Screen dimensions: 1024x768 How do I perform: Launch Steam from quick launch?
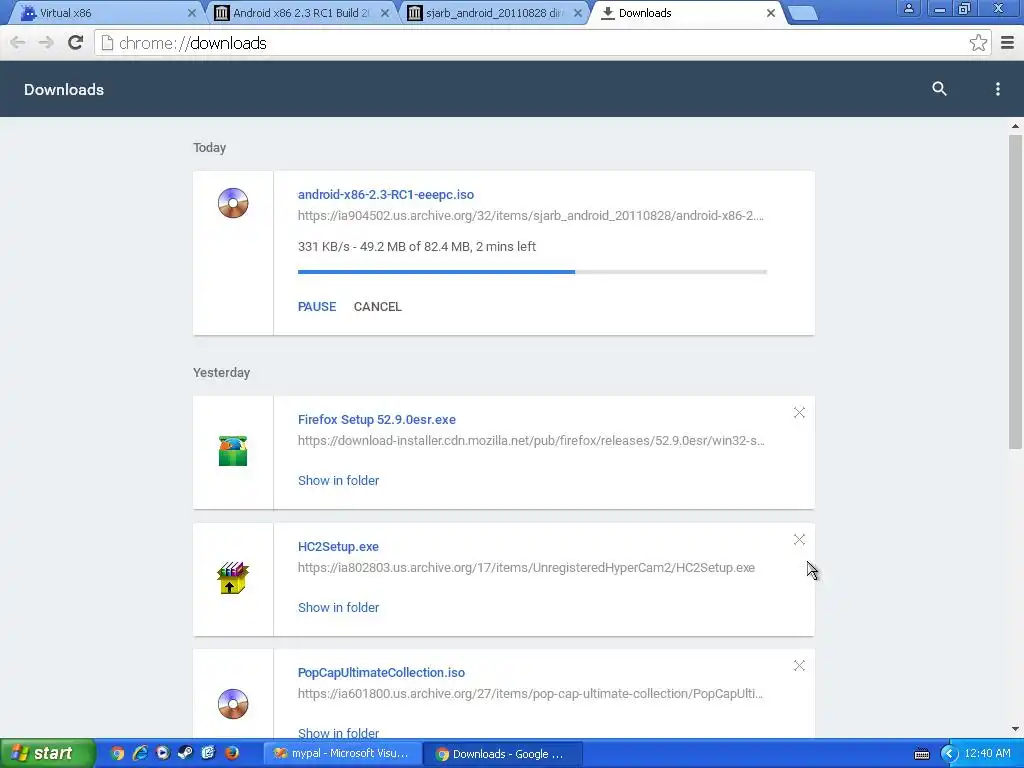click(185, 754)
